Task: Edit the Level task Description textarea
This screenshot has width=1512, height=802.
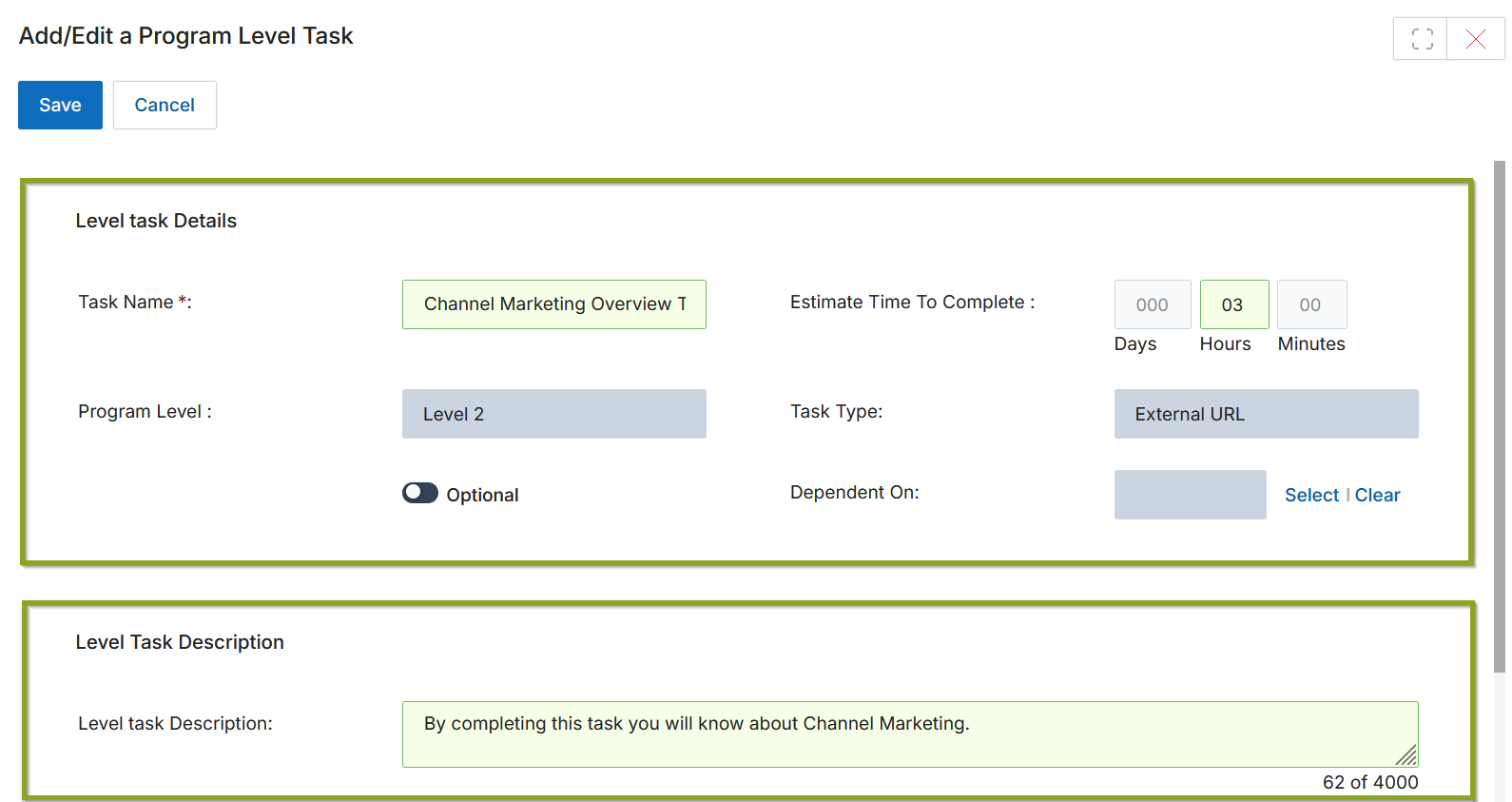Action: tap(910, 734)
